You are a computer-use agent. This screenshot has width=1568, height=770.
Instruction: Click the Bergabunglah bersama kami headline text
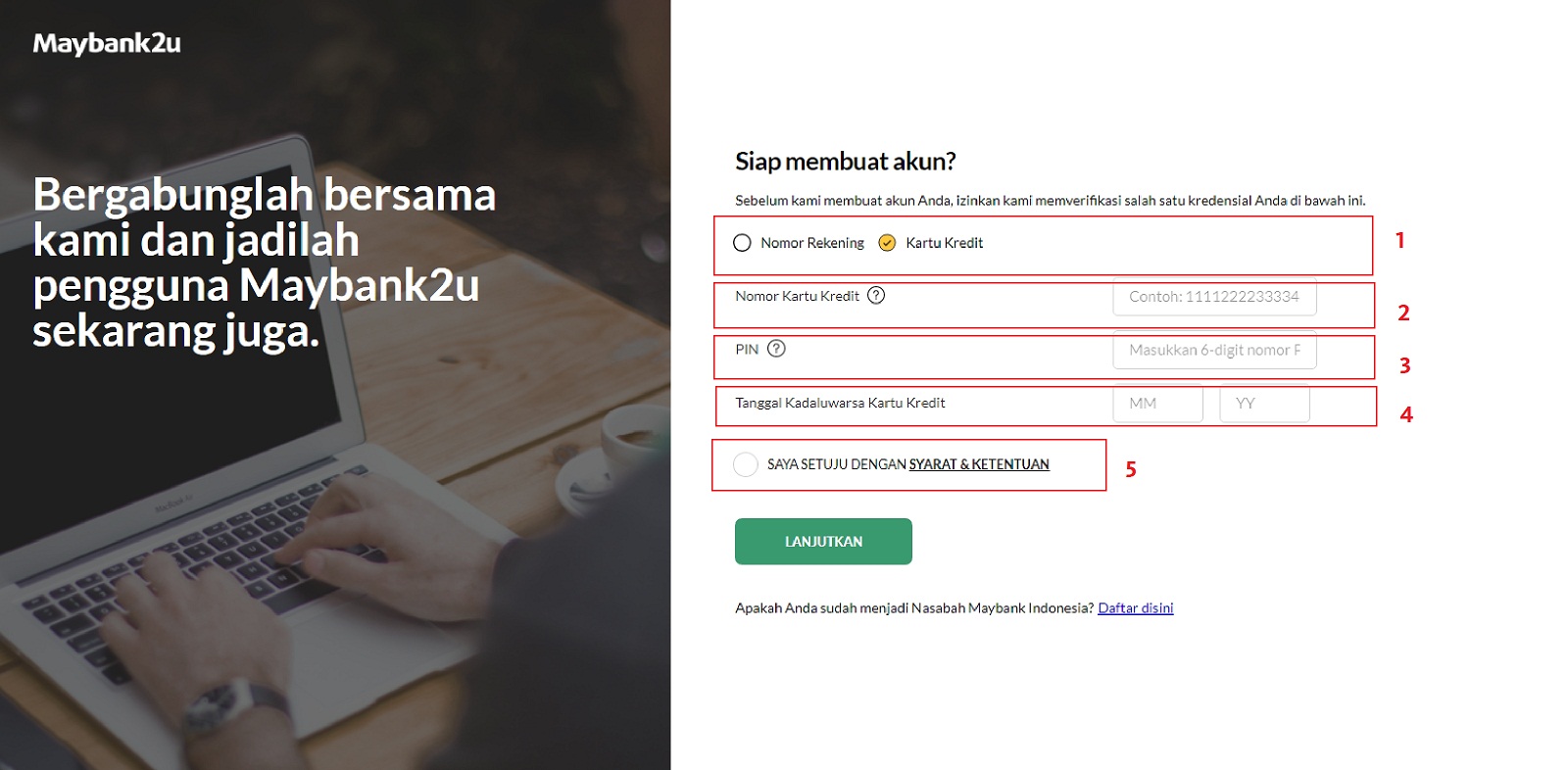click(265, 263)
